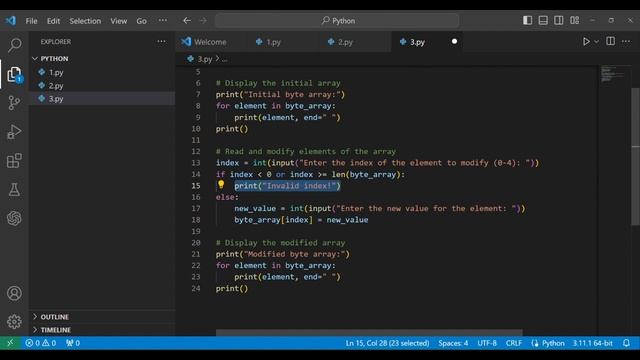Open the Source Control view

pyautogui.click(x=14, y=102)
